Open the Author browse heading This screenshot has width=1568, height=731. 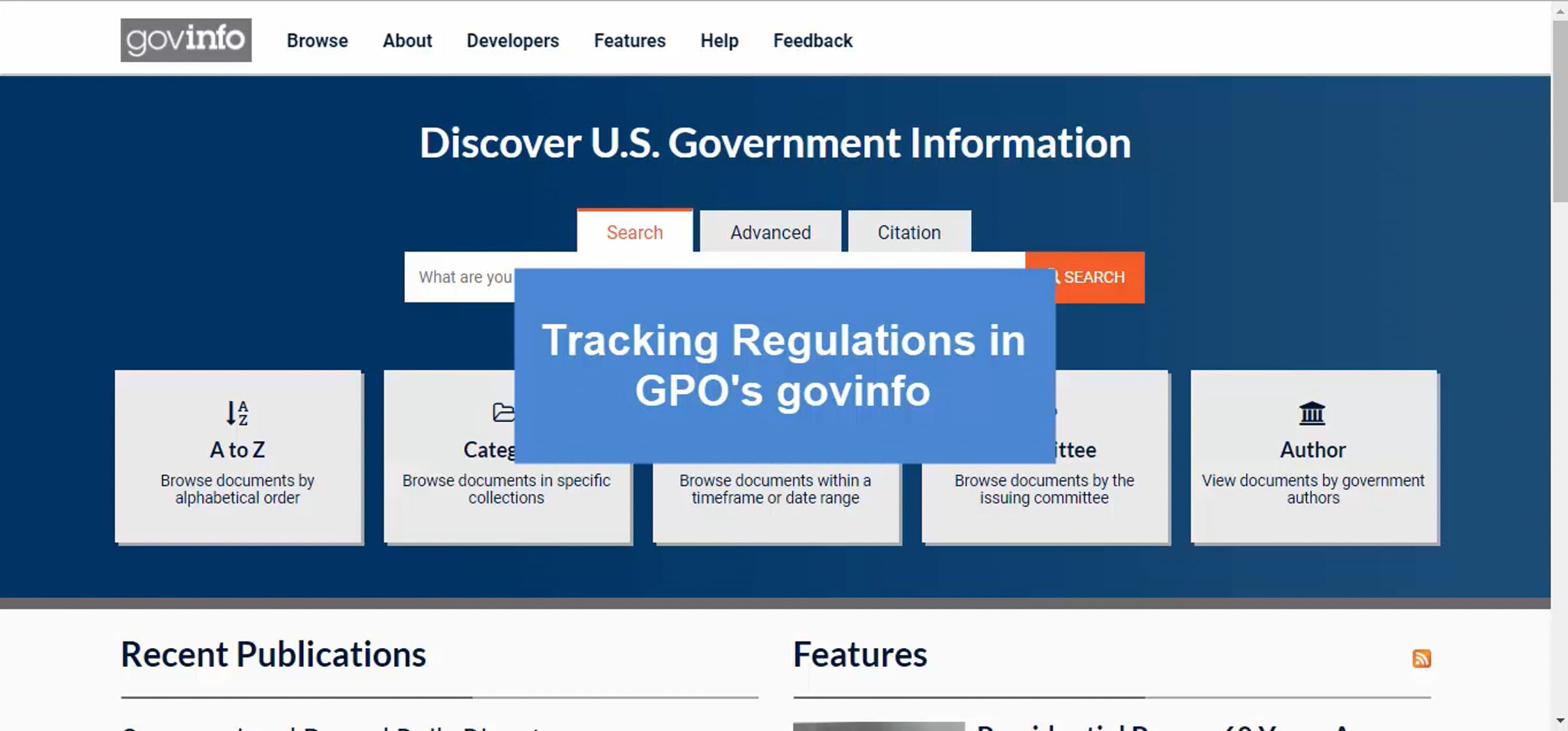[x=1313, y=449]
